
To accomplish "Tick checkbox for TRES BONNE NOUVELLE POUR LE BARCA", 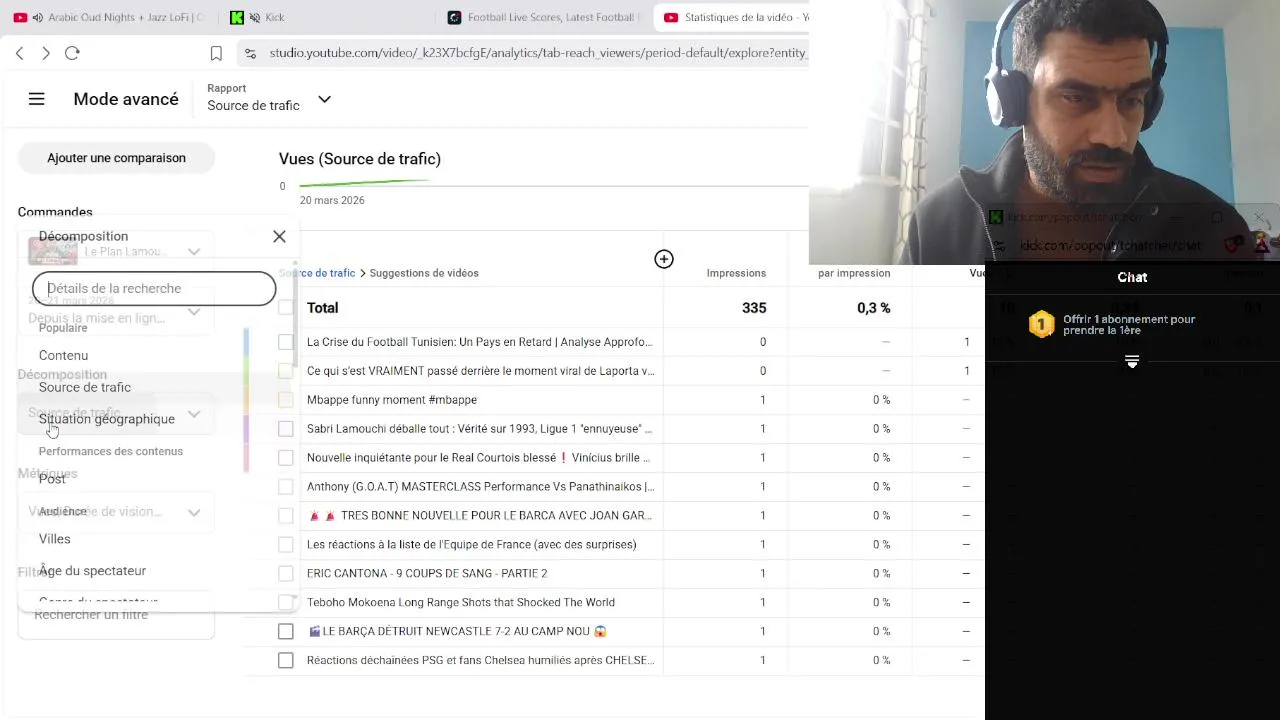I will [286, 516].
